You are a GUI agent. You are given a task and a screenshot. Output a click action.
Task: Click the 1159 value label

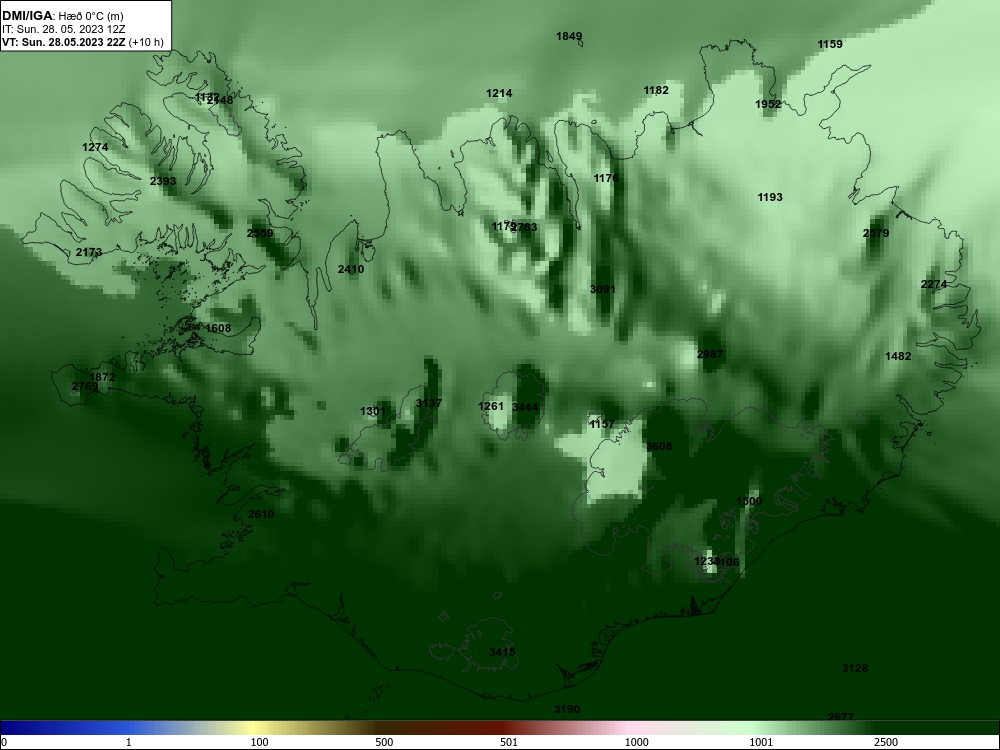830,44
